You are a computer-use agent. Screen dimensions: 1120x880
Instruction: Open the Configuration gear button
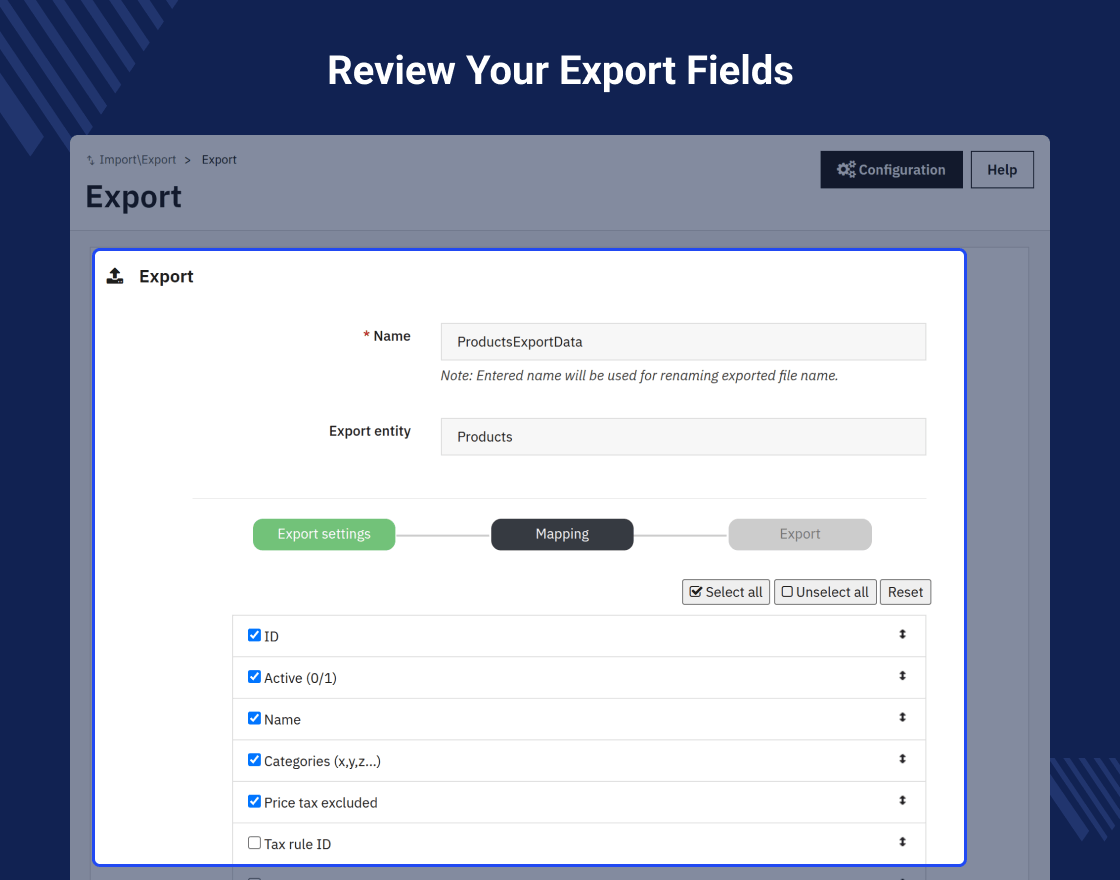tap(891, 170)
